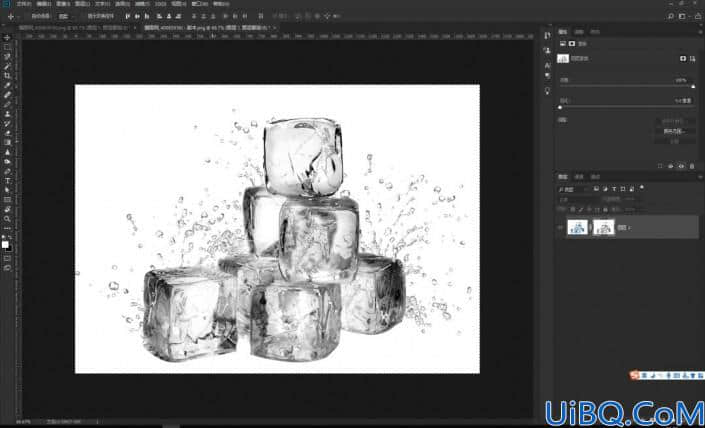Open the Layers panel flyout menu
The width and height of the screenshot is (705, 428).
(x=700, y=177)
